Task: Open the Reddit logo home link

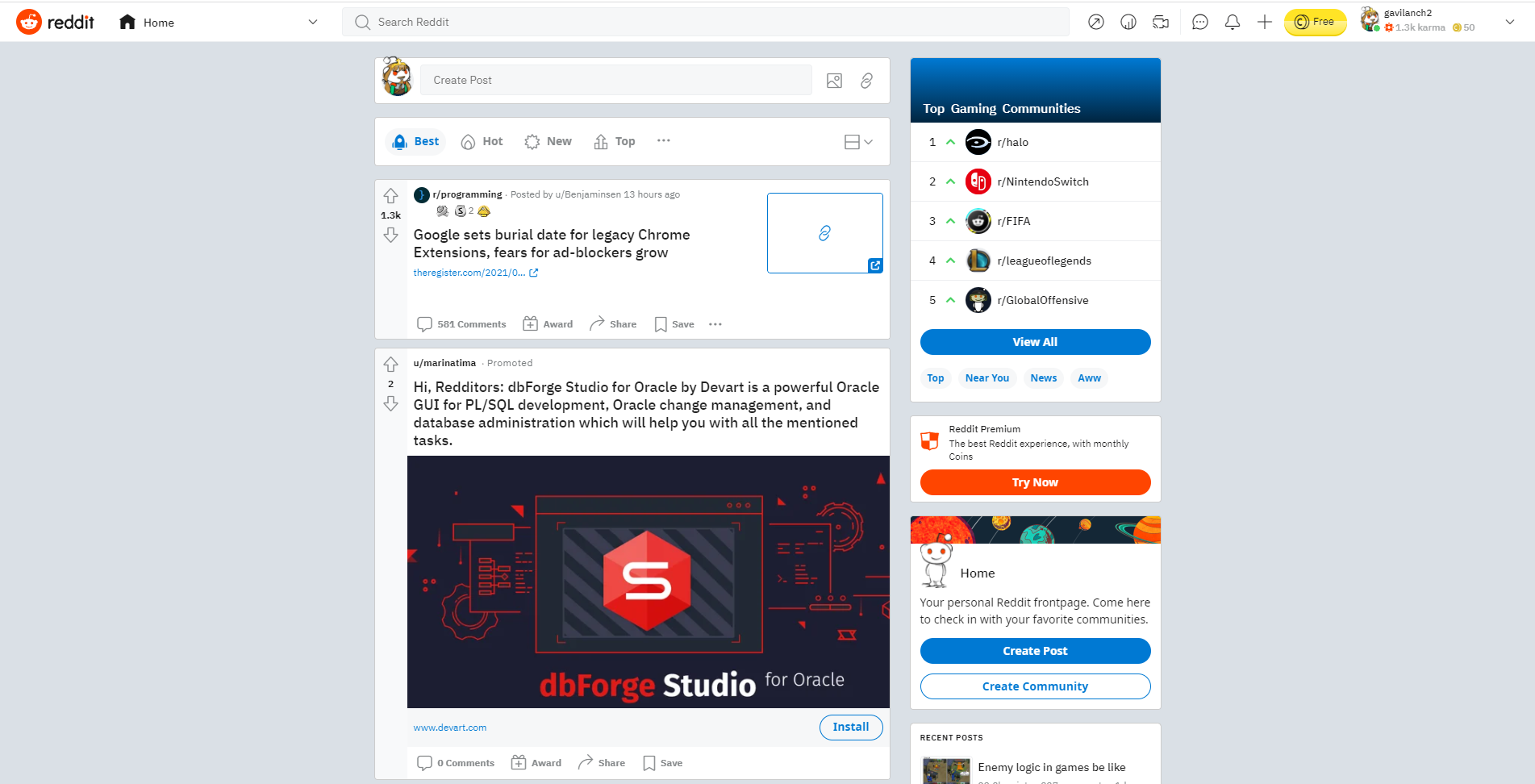Action: pos(56,23)
